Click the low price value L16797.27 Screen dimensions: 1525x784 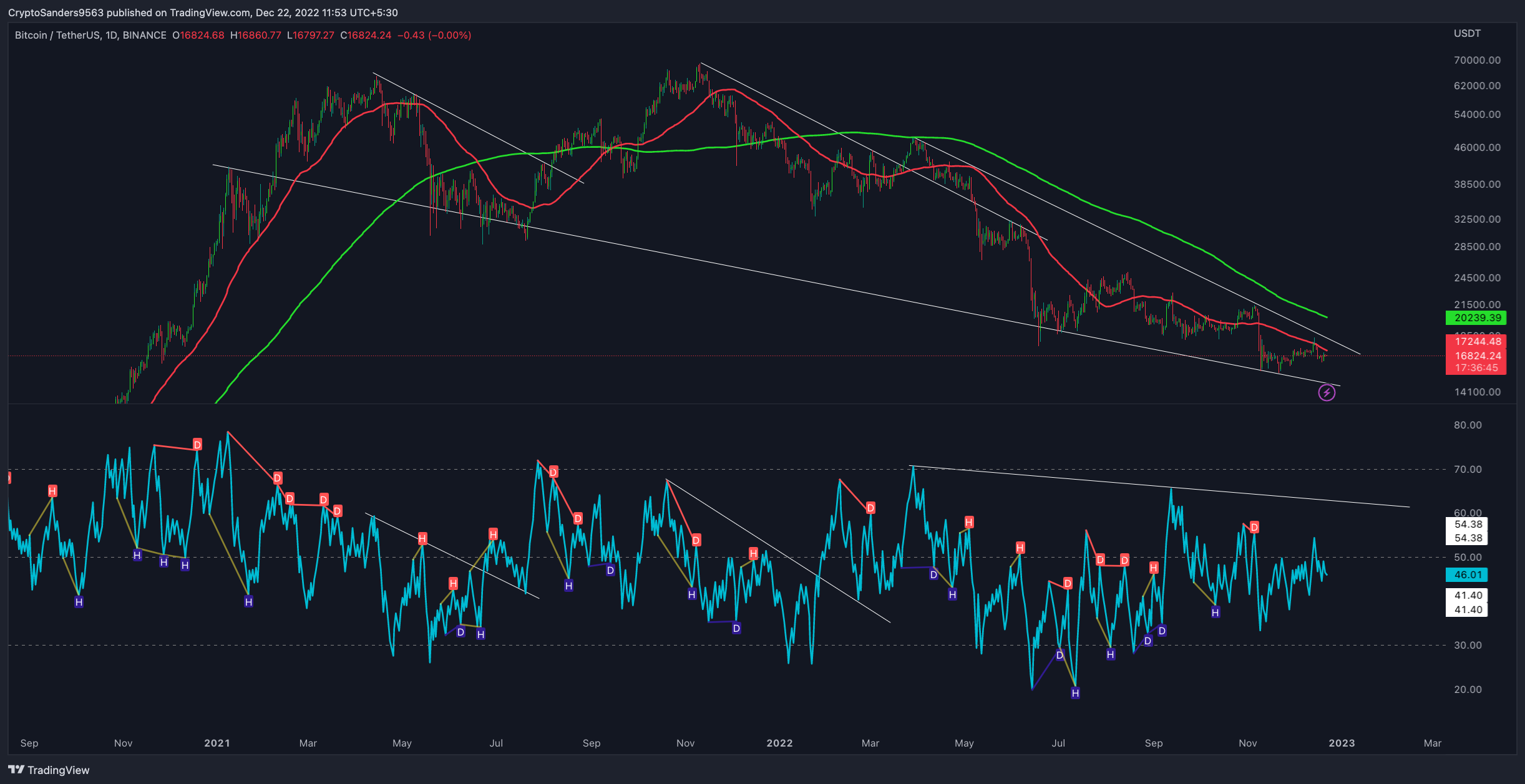310,35
